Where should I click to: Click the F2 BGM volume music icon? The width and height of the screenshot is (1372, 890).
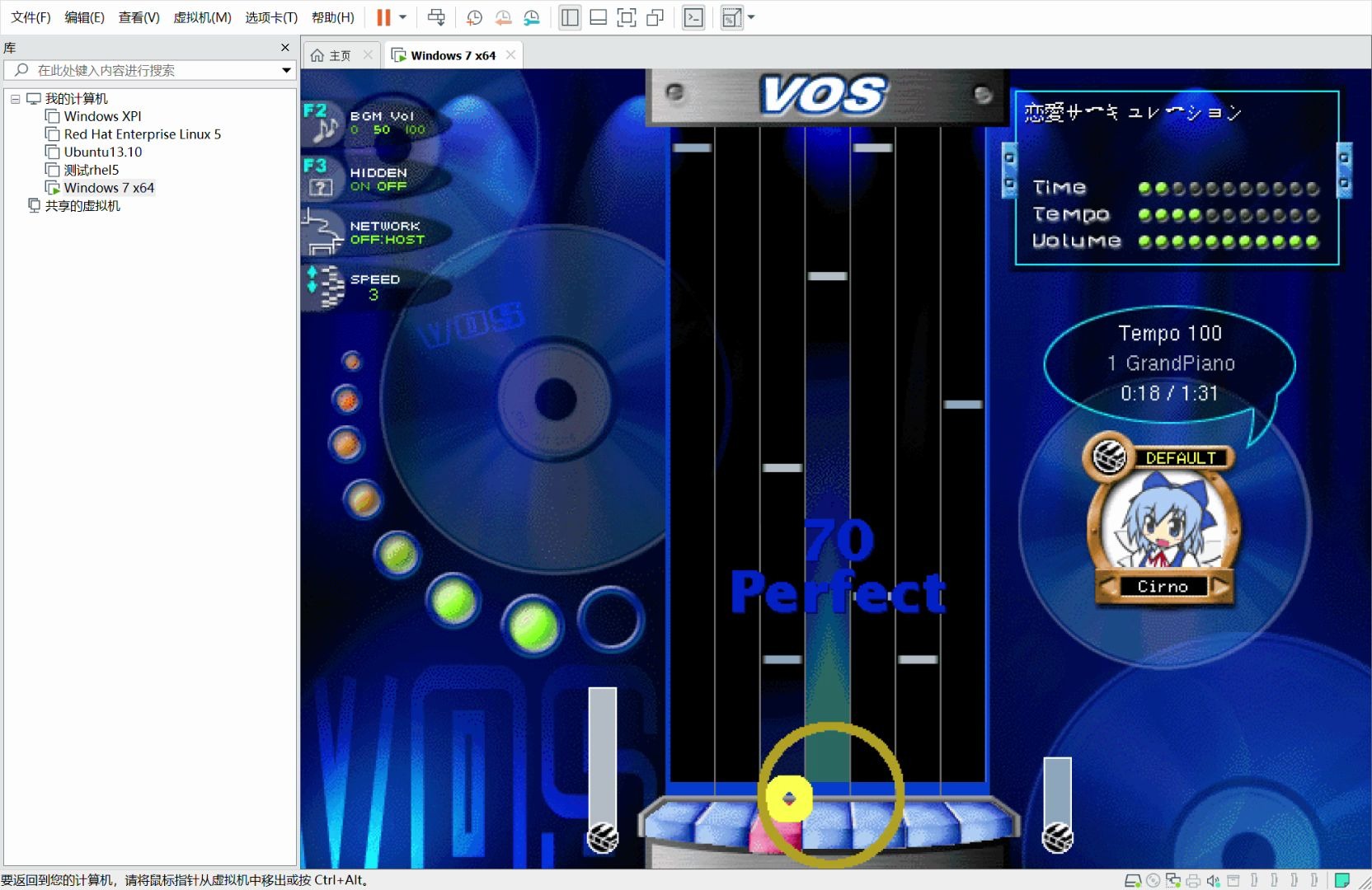[x=323, y=123]
